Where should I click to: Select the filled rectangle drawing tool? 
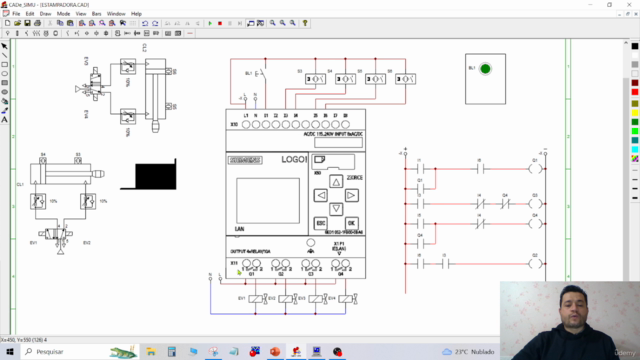(x=4, y=83)
